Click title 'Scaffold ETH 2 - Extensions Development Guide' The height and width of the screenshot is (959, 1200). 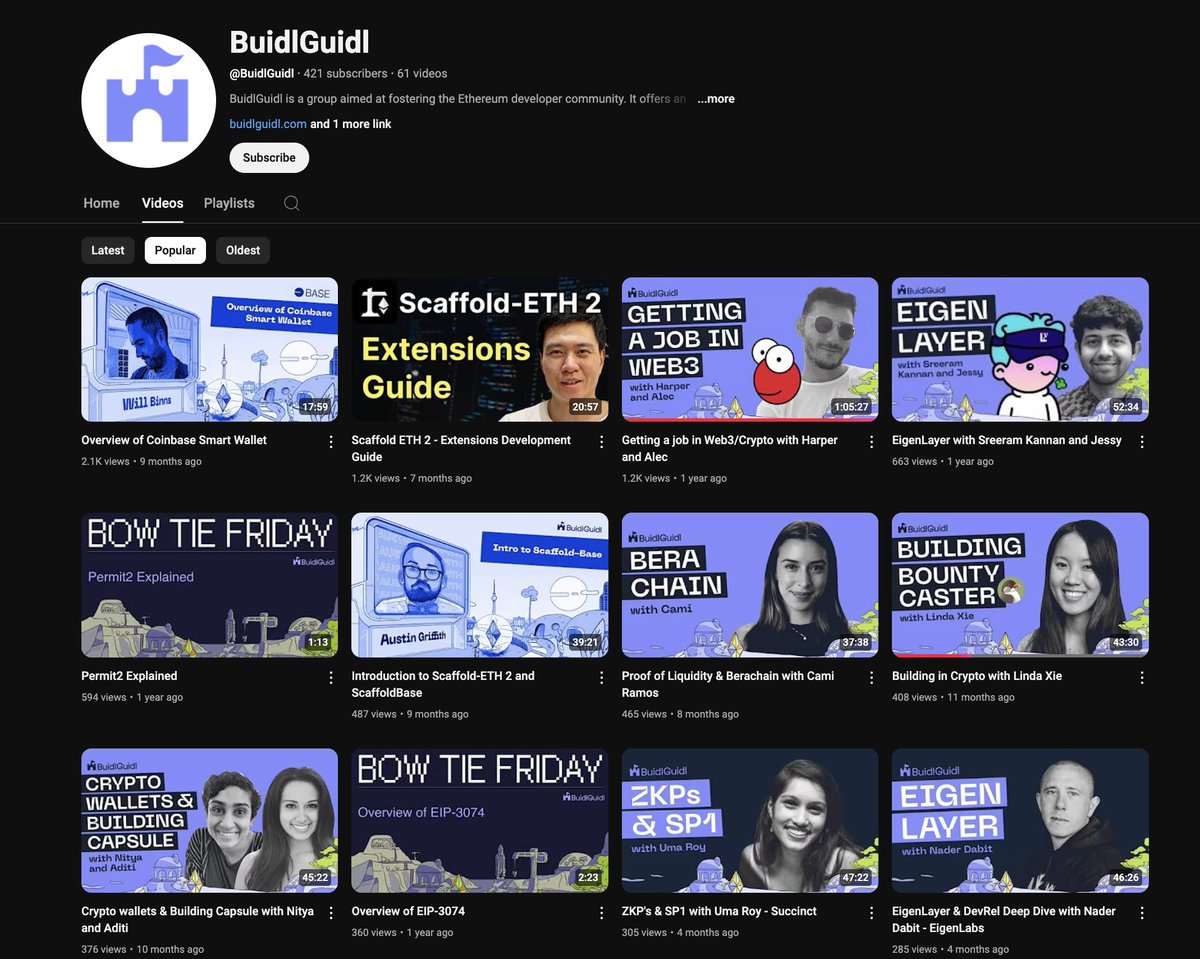coord(461,448)
